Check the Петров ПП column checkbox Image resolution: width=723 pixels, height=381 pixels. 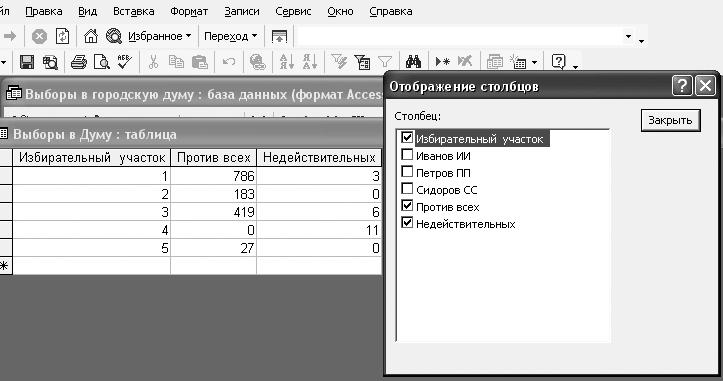pyautogui.click(x=407, y=172)
